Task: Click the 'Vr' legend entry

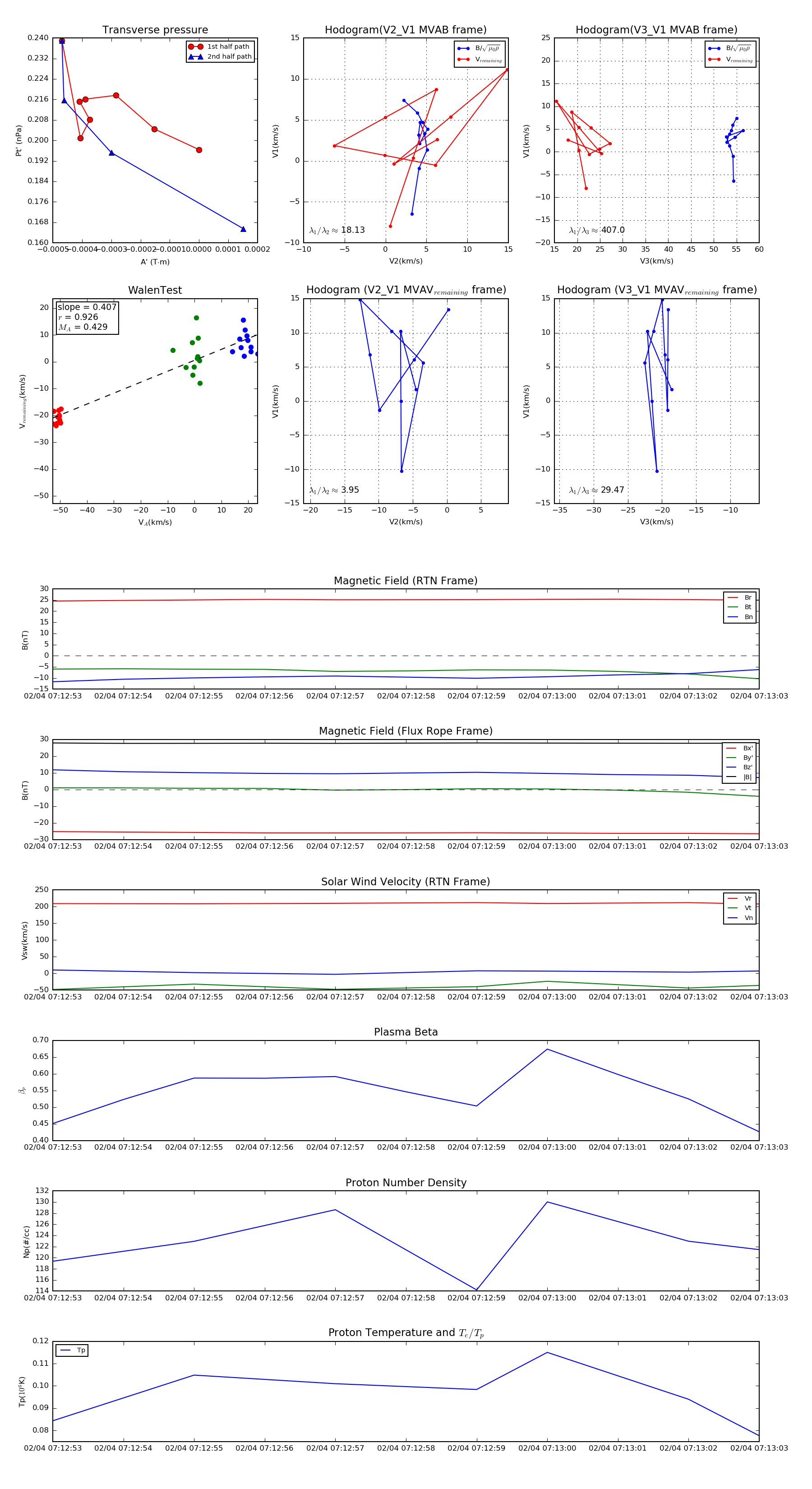Action: click(740, 899)
